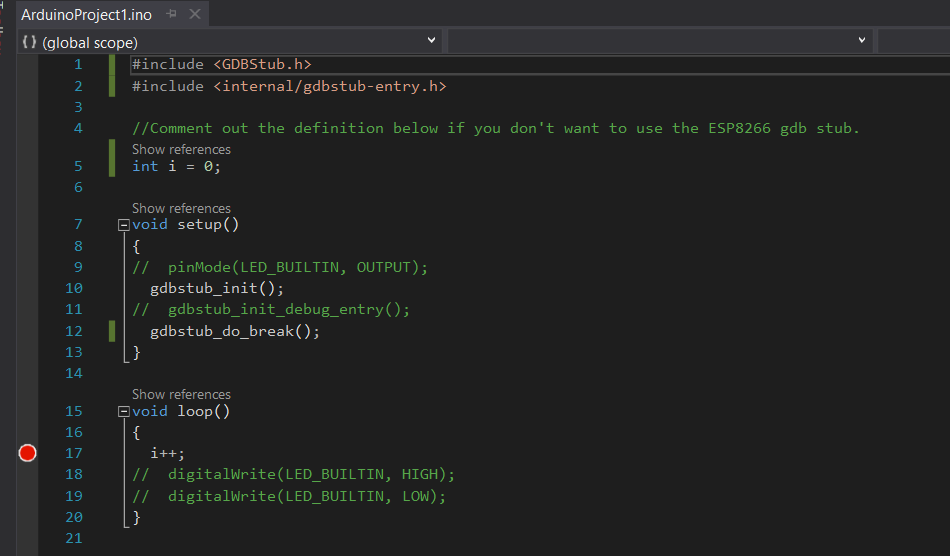Click the gdbstub_init(); call
Screen dimensions: 950x556
[x=217, y=288]
